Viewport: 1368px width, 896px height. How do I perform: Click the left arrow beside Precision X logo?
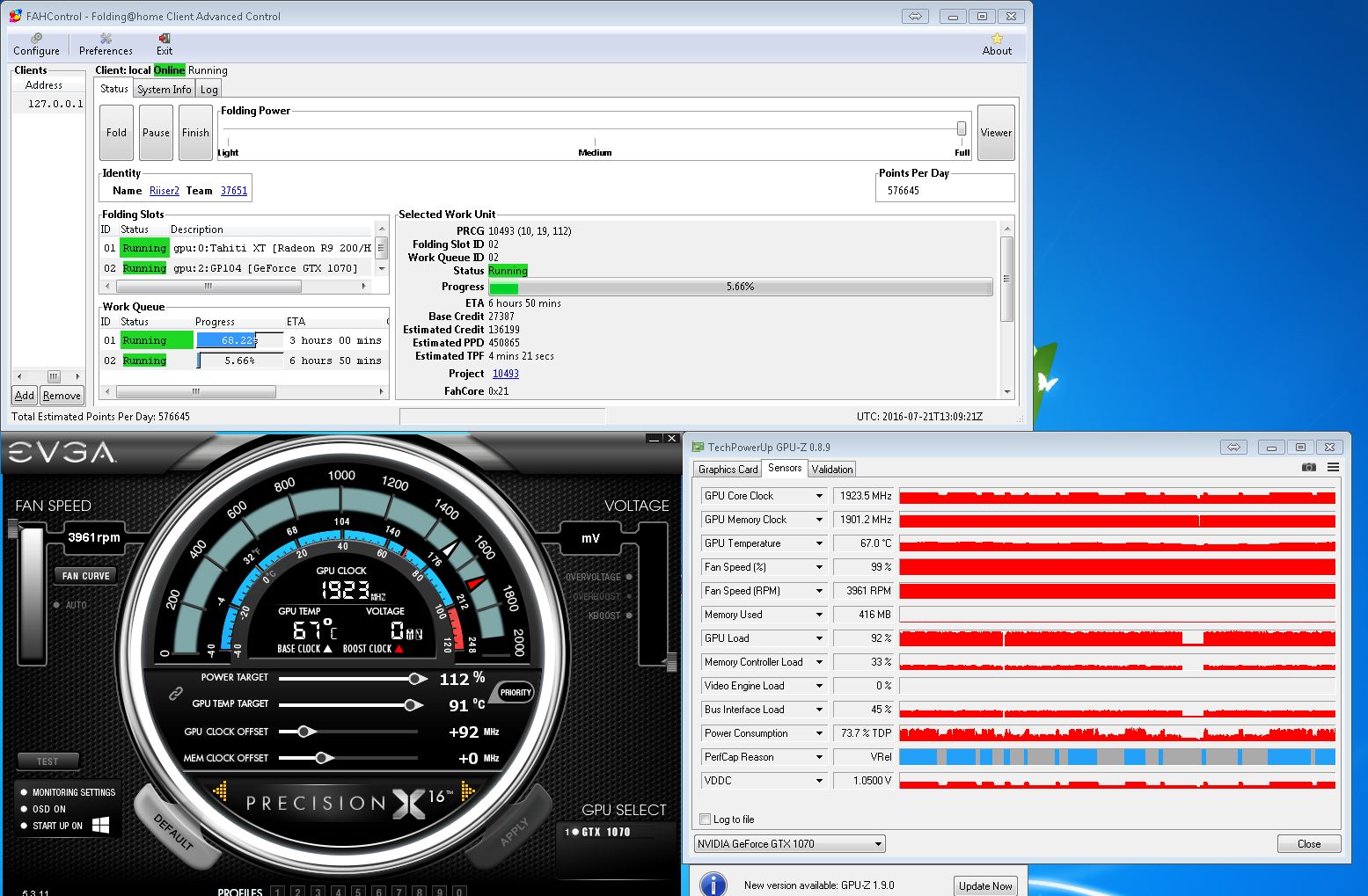click(x=220, y=792)
